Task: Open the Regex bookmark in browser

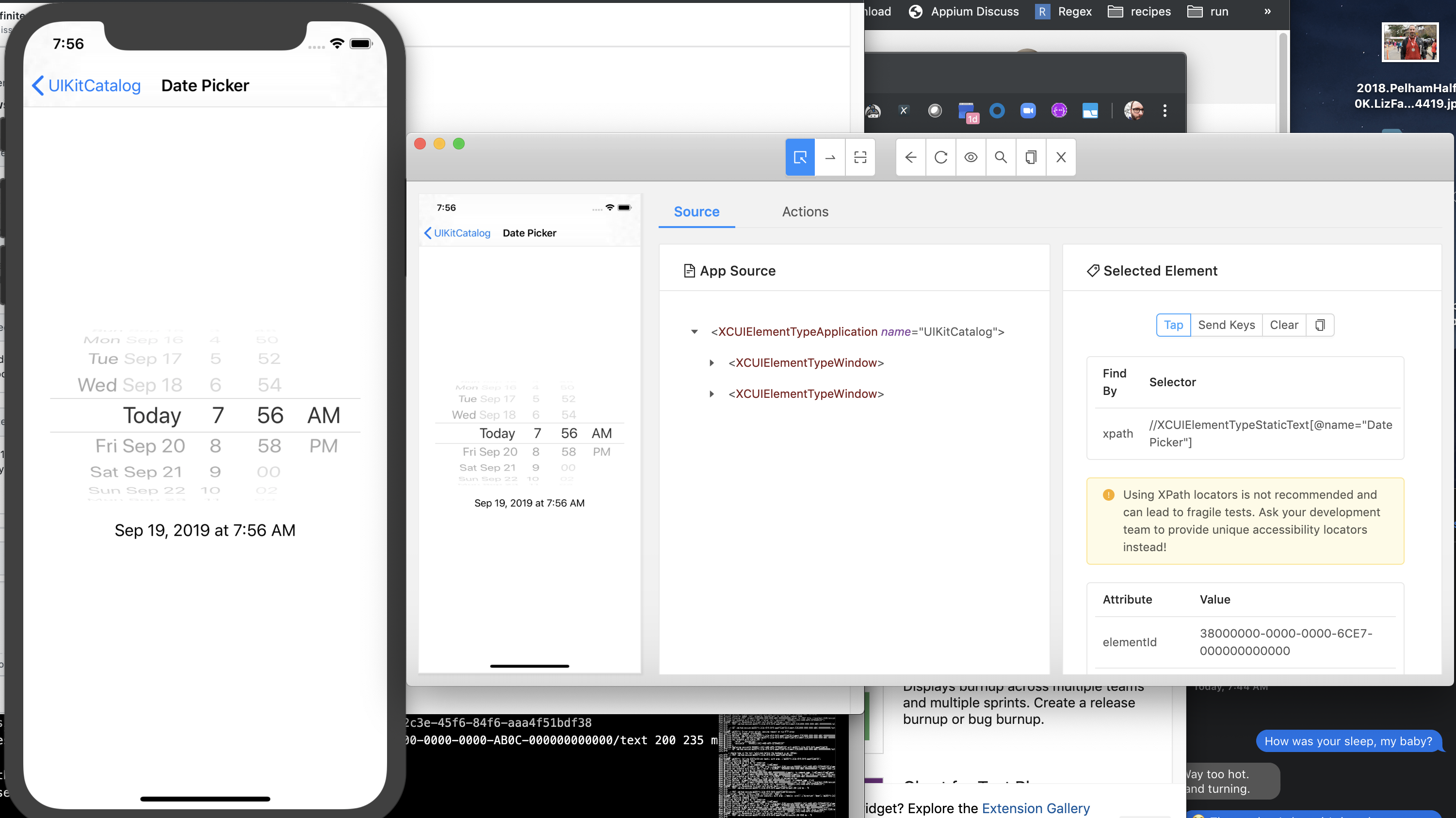Action: click(x=1063, y=11)
